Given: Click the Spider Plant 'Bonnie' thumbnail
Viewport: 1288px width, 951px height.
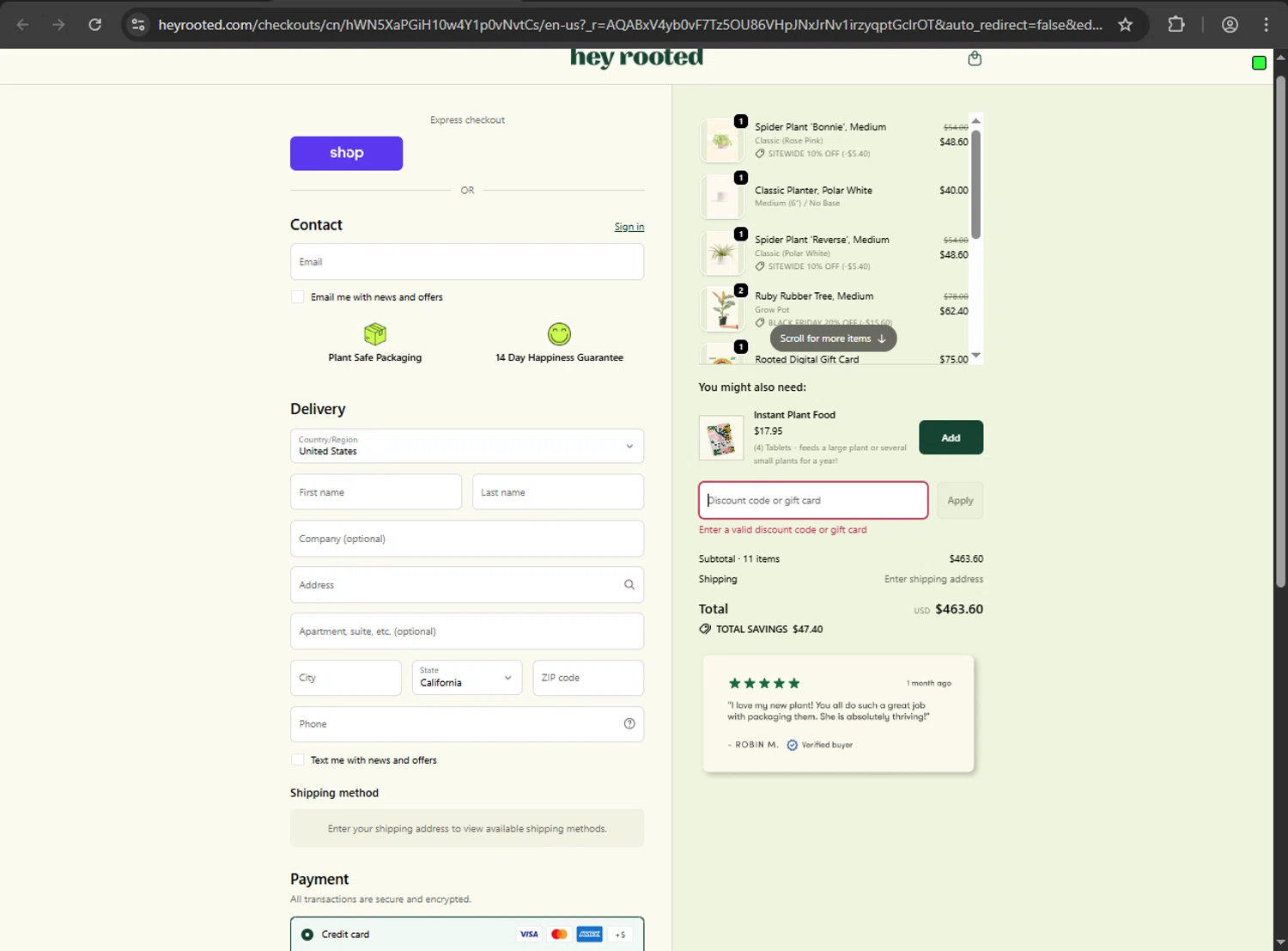Looking at the screenshot, I should coord(722,141).
